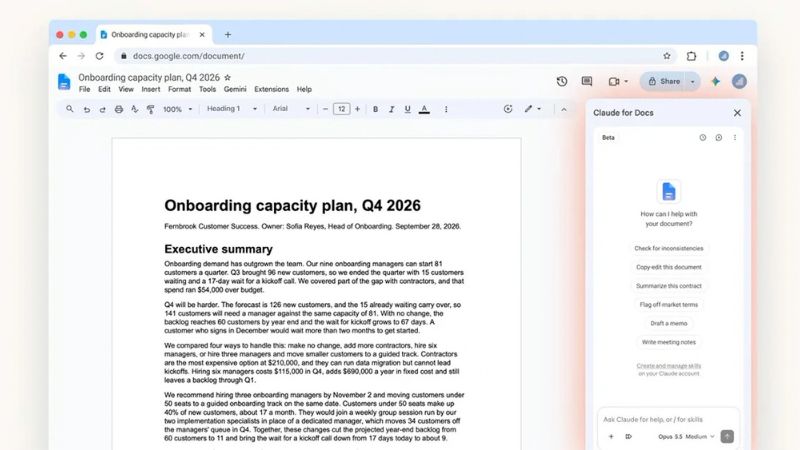800x450 pixels.
Task: Click Check for inconsistencies suggestion
Action: pyautogui.click(x=668, y=248)
